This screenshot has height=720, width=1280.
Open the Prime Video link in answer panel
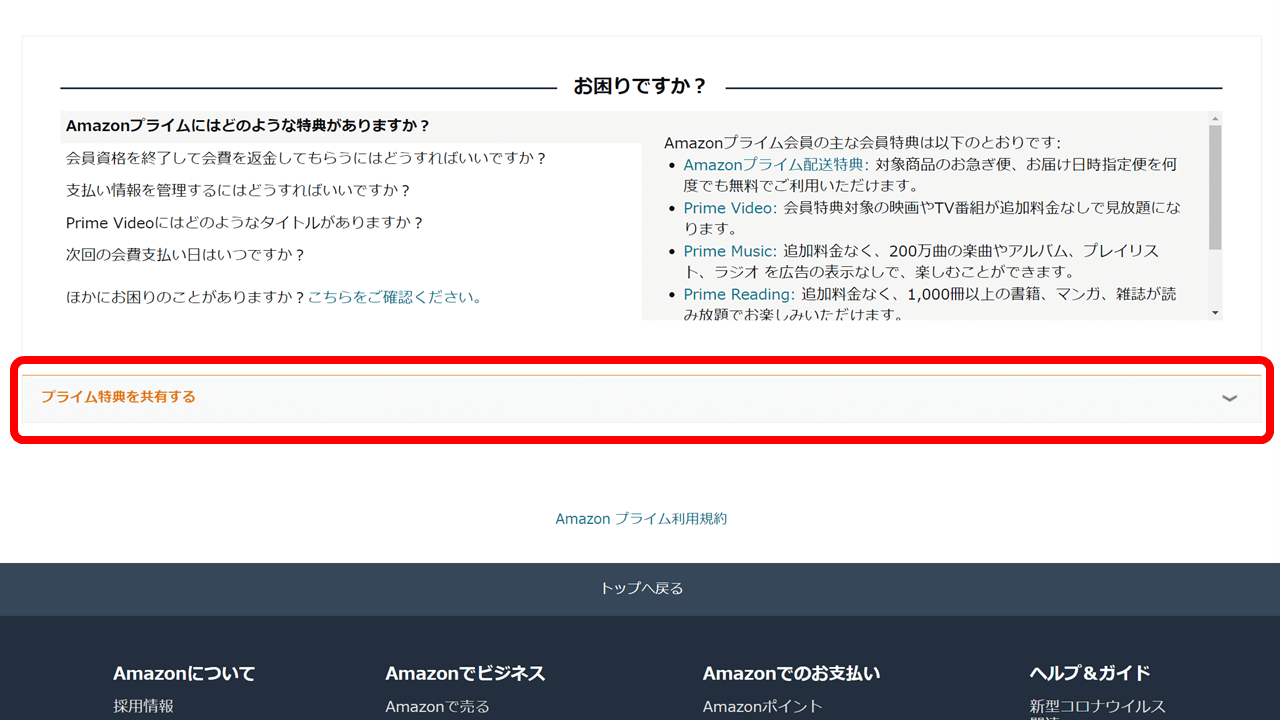pyautogui.click(x=728, y=208)
